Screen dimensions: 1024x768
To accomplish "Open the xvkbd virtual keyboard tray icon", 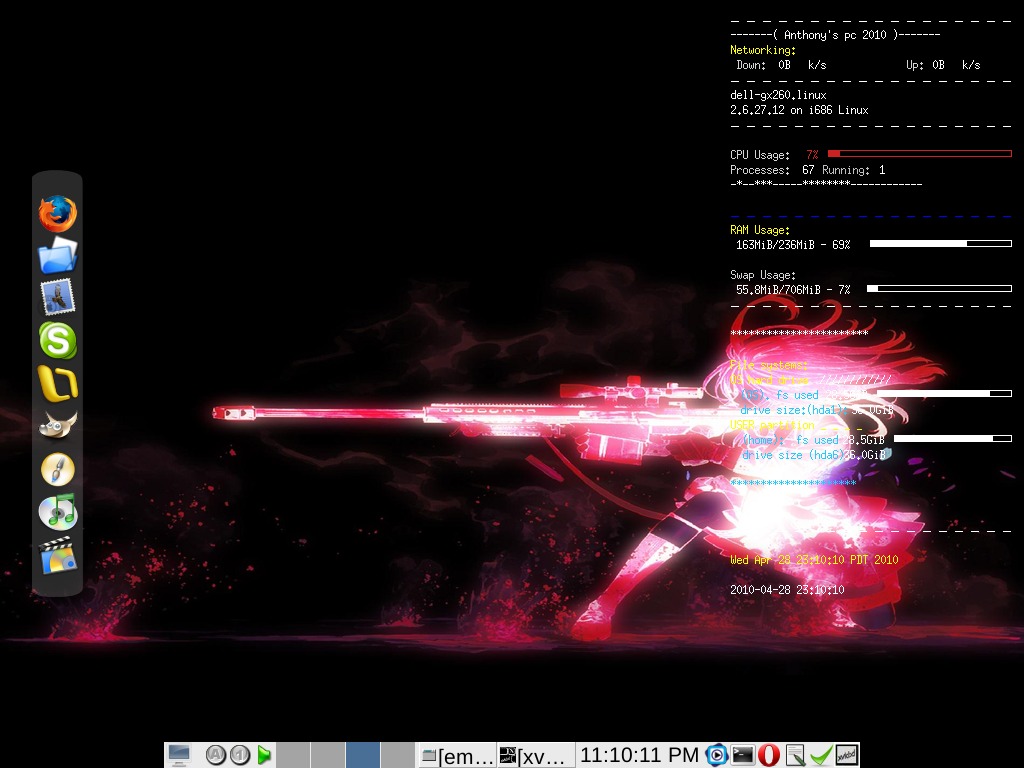I will coord(843,755).
